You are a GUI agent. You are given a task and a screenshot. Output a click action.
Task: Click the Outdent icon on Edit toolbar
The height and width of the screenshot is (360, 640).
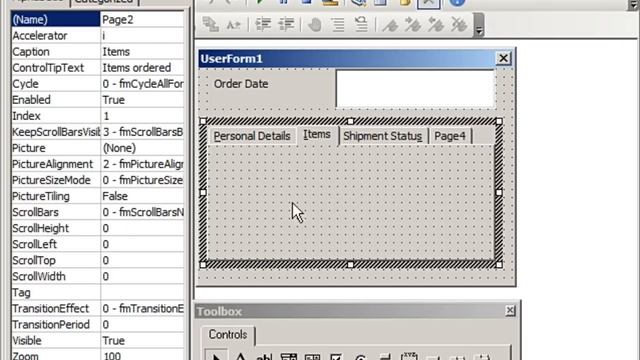(x=286, y=24)
